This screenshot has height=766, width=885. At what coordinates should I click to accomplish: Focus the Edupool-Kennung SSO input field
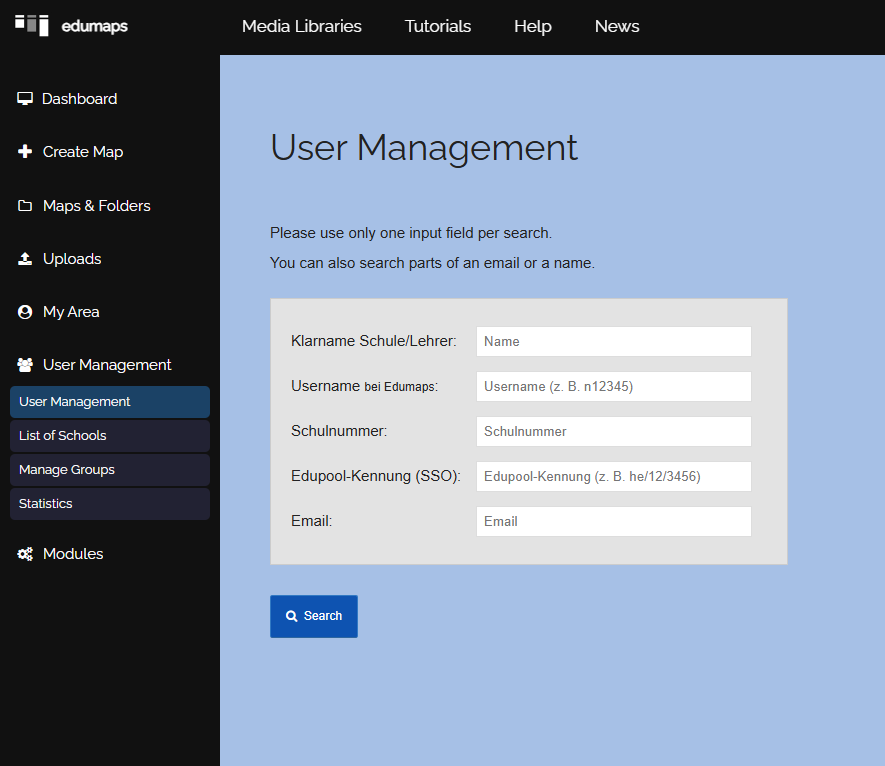click(614, 476)
